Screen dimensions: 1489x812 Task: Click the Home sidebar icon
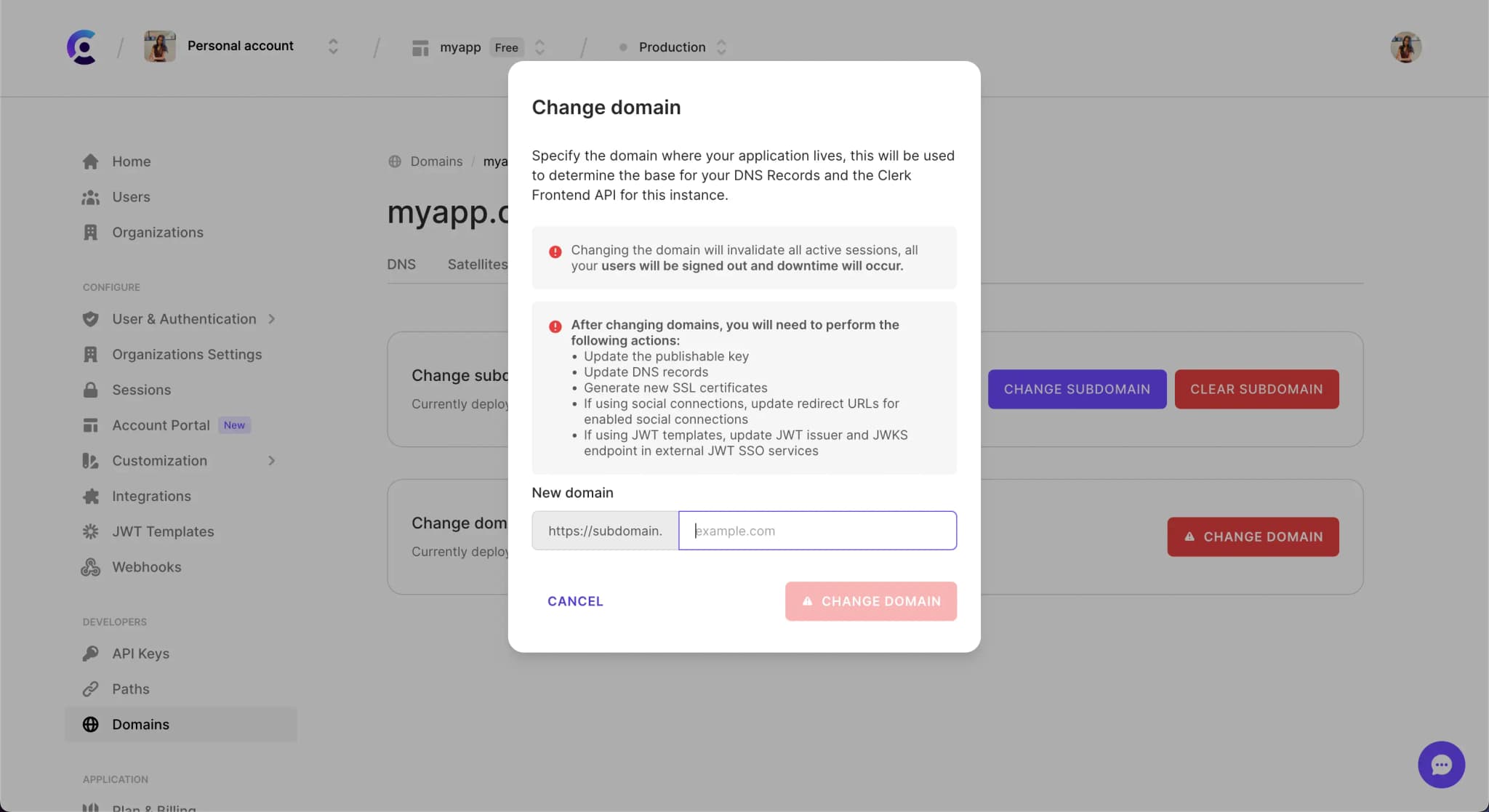click(x=90, y=161)
